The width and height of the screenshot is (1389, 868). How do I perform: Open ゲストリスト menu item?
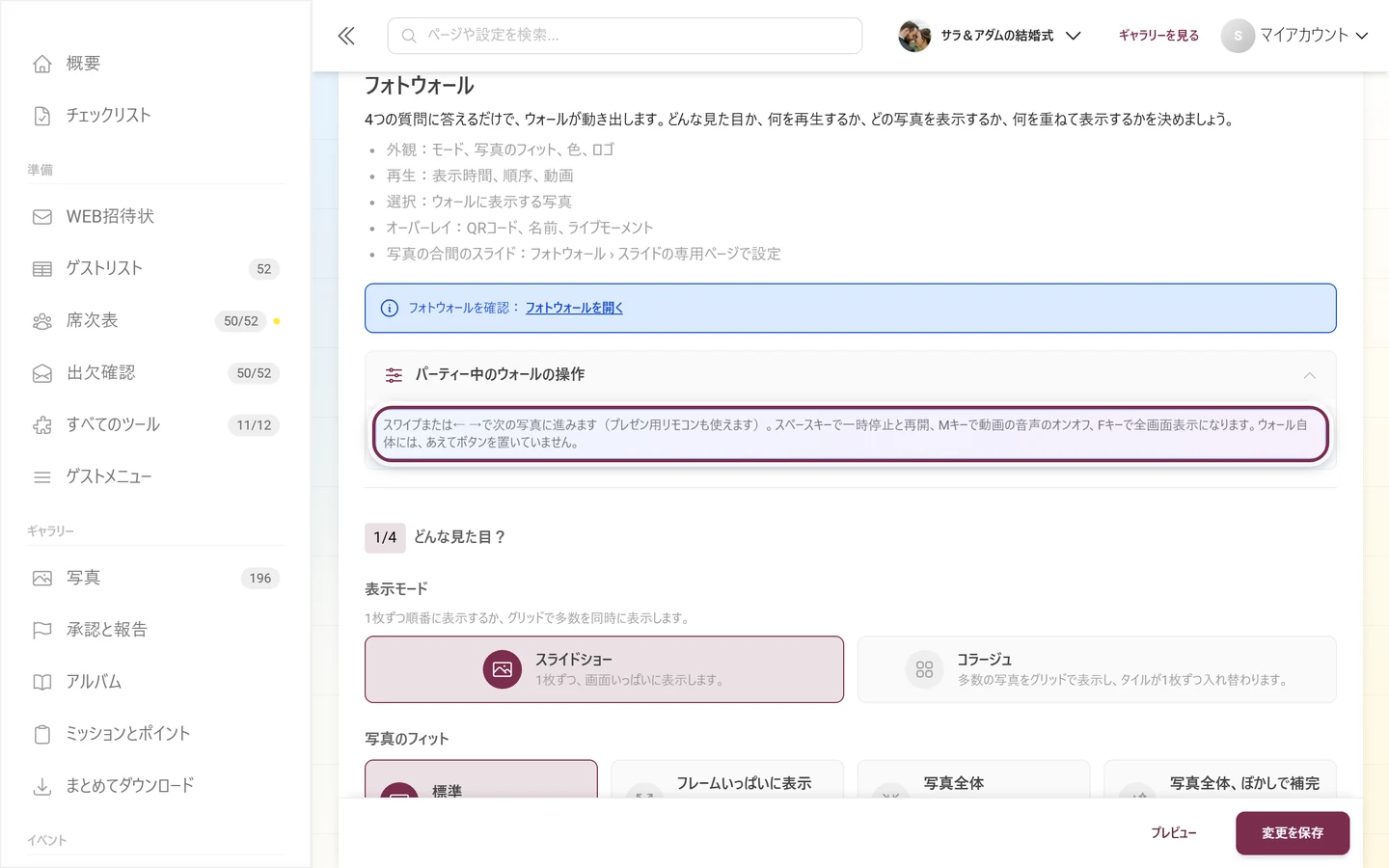pyautogui.click(x=155, y=269)
